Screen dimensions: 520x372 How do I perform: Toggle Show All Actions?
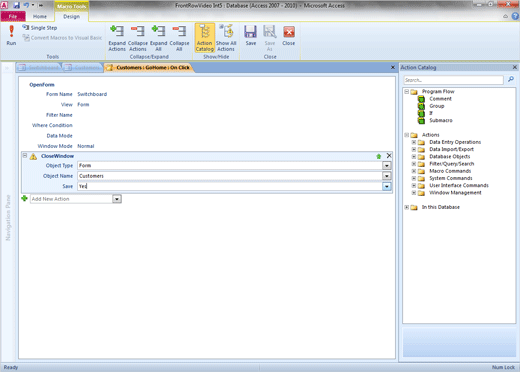click(x=226, y=38)
